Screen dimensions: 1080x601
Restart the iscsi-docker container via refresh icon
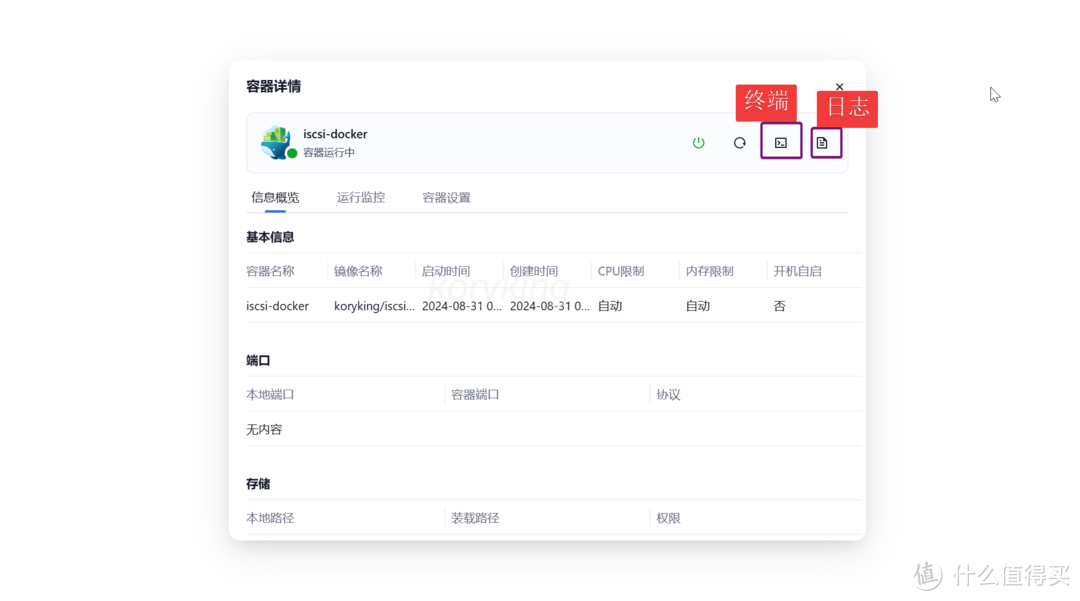(x=739, y=142)
